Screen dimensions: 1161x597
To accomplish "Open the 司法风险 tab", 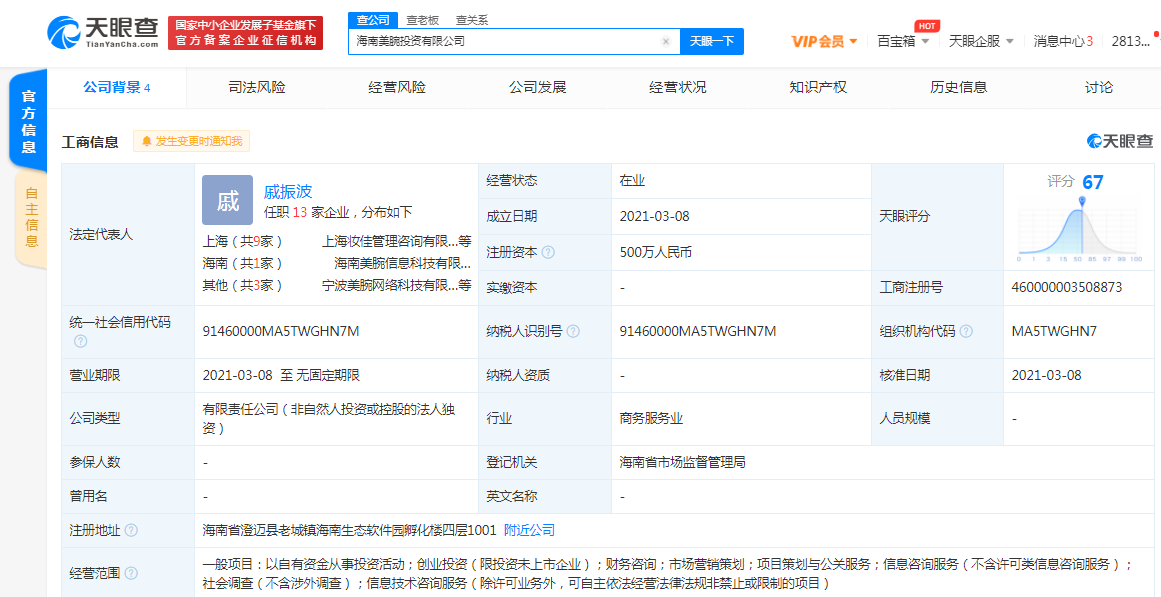I will click(x=257, y=88).
